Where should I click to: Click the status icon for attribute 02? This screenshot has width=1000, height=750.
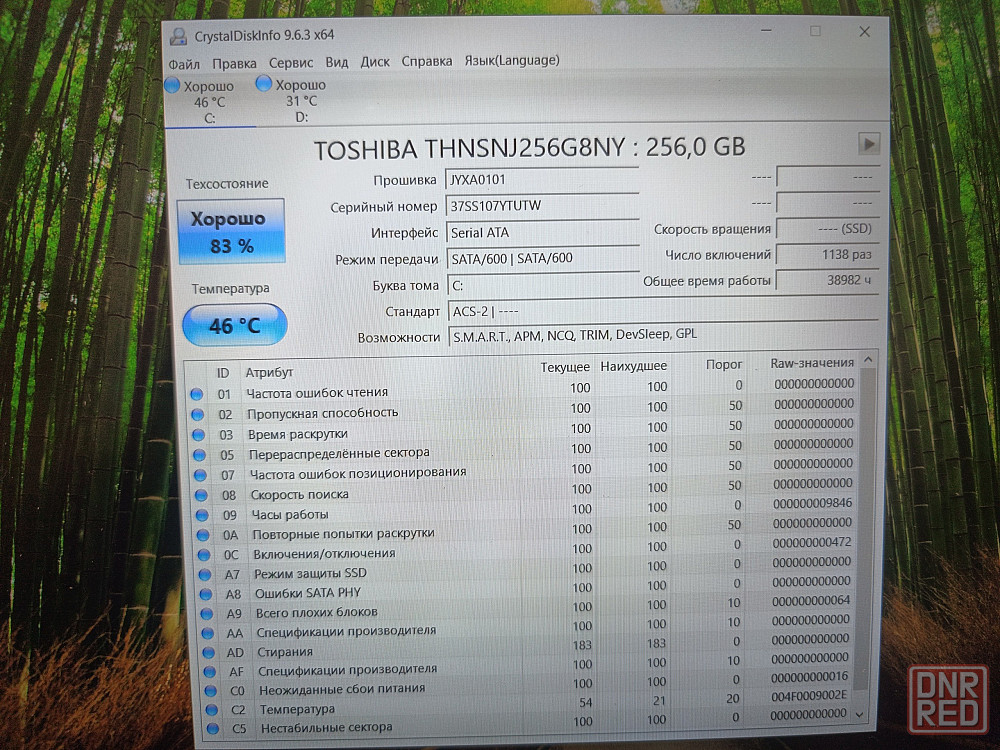(x=198, y=415)
